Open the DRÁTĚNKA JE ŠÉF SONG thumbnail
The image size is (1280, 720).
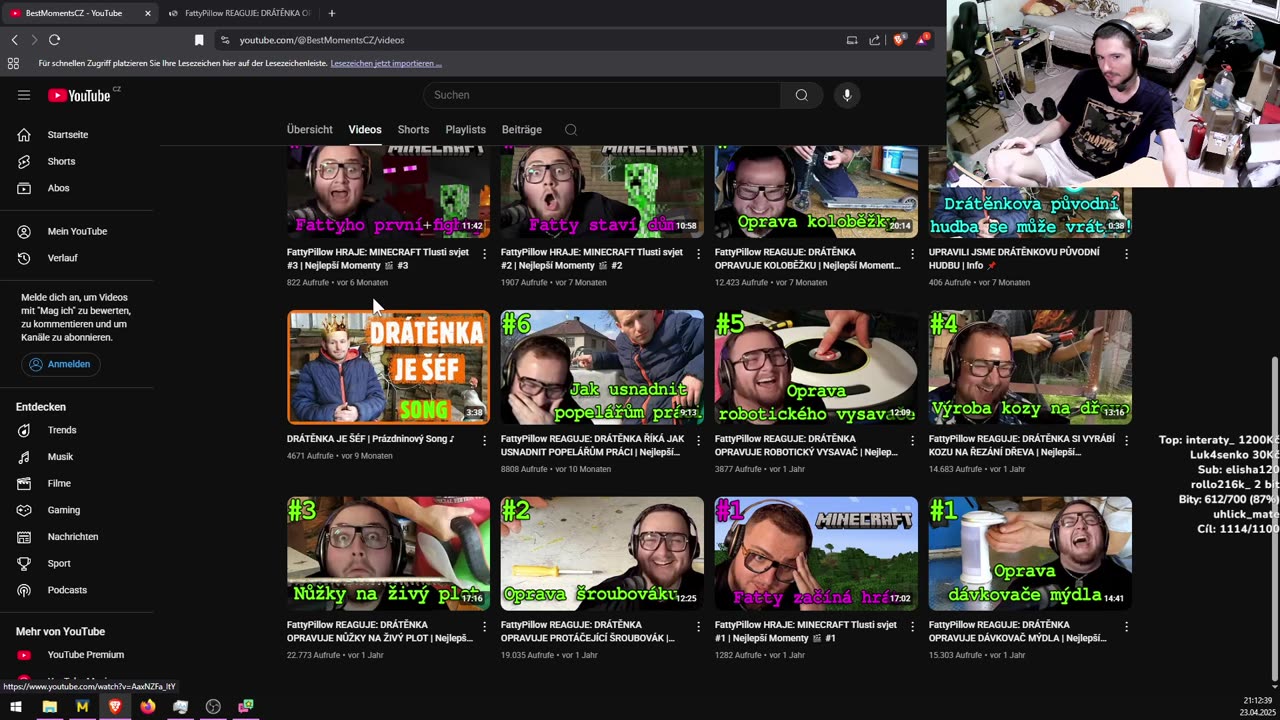pyautogui.click(x=388, y=367)
